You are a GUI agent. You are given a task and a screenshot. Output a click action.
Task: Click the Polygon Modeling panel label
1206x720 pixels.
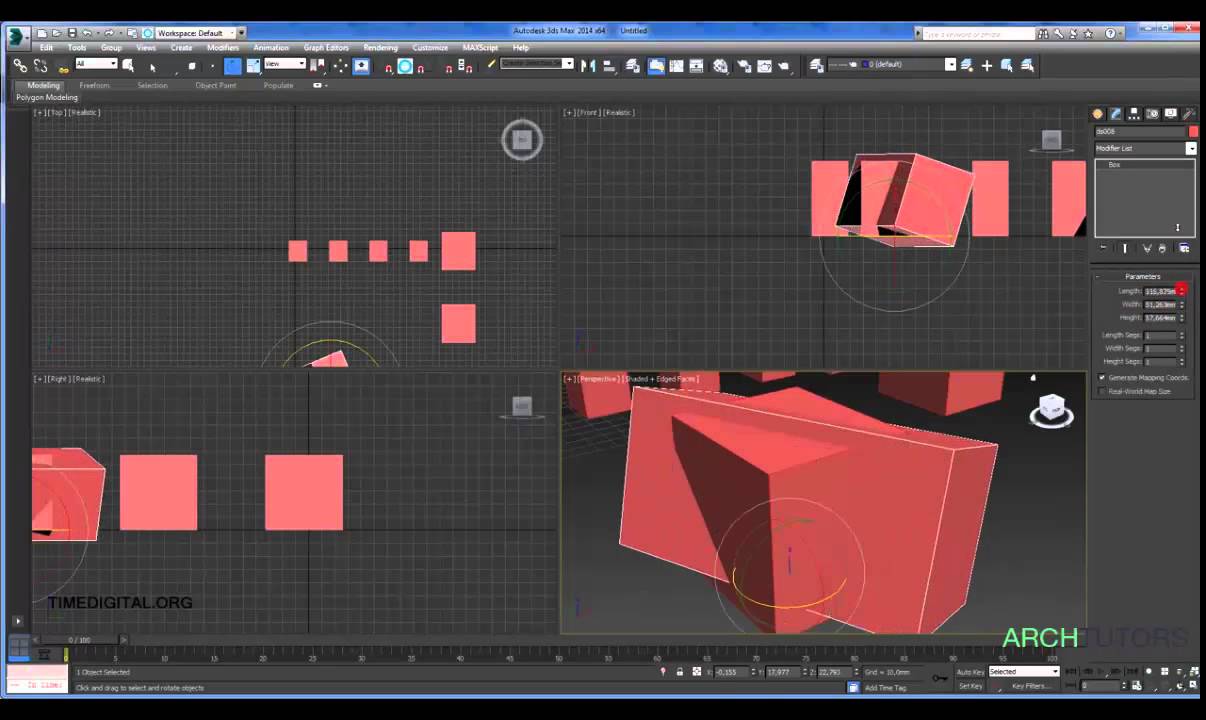[x=47, y=98]
